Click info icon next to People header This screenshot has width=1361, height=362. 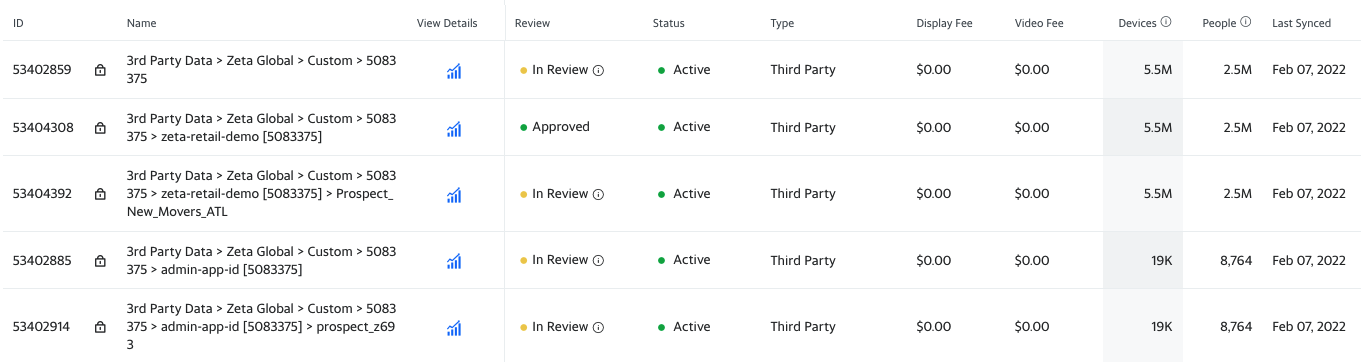[x=1246, y=22]
